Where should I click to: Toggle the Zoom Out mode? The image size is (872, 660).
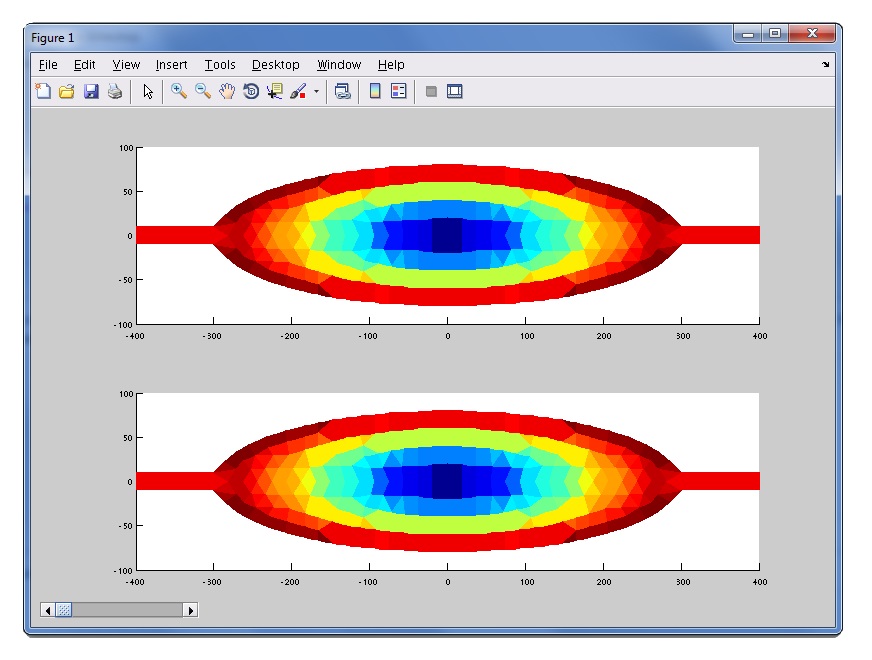(x=203, y=91)
